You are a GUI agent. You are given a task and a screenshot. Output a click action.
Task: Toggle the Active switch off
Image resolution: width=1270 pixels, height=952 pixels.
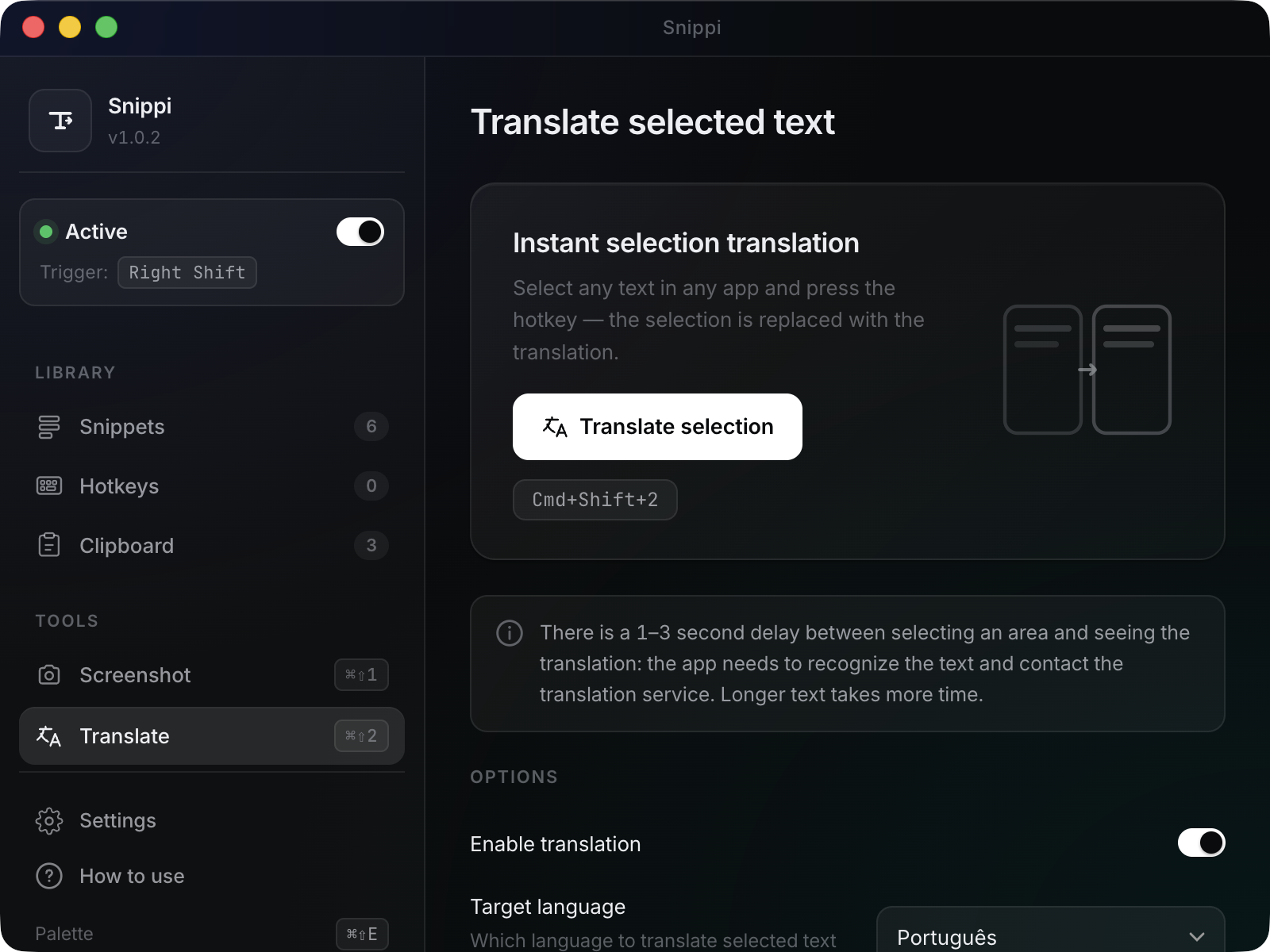tap(360, 232)
